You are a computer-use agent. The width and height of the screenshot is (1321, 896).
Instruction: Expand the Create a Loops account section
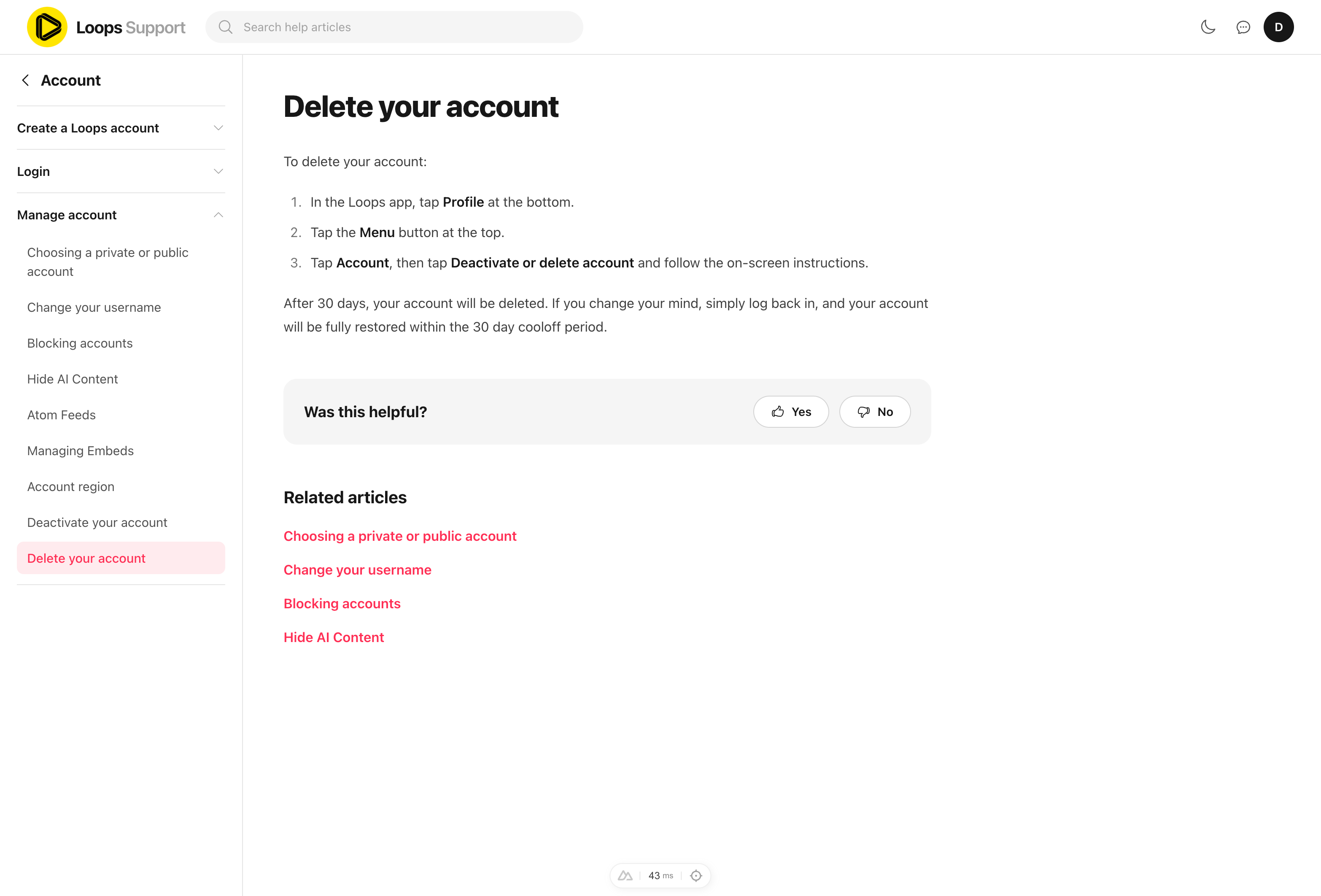[x=121, y=128]
